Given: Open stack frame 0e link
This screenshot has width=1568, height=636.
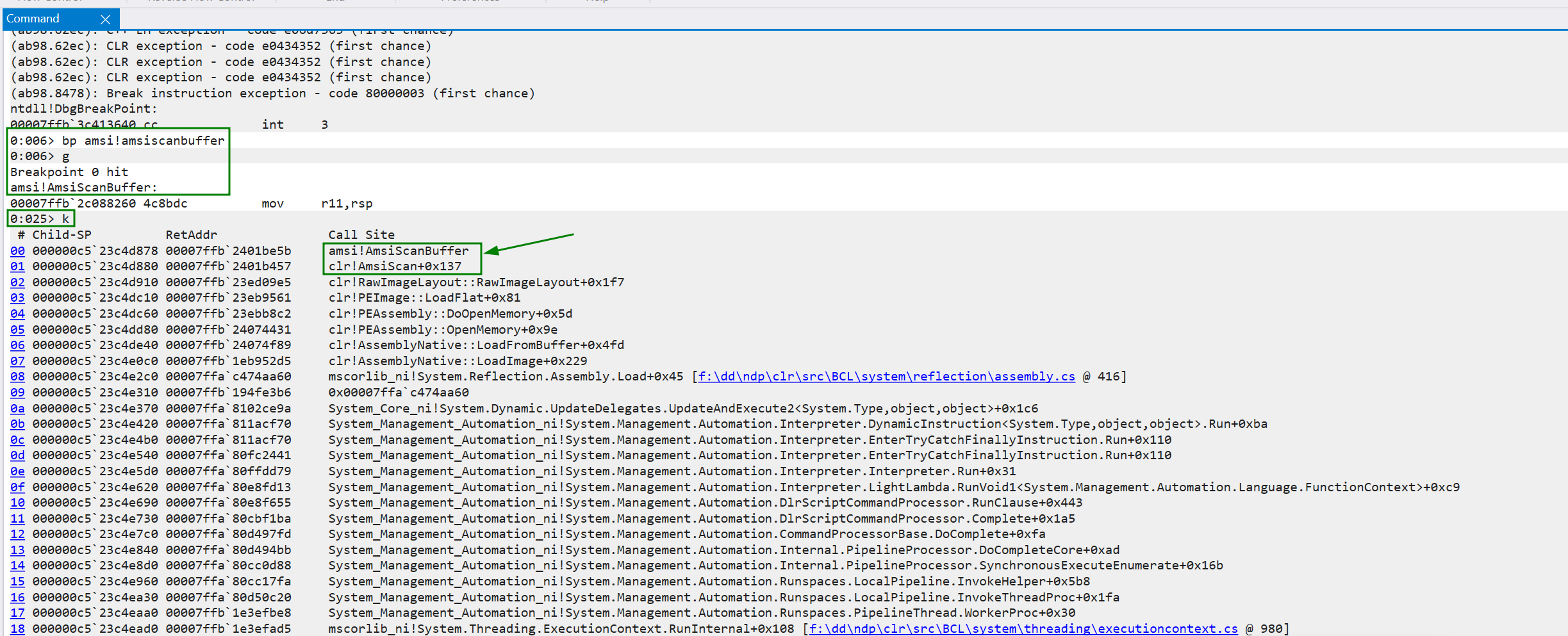Looking at the screenshot, I should (17, 471).
